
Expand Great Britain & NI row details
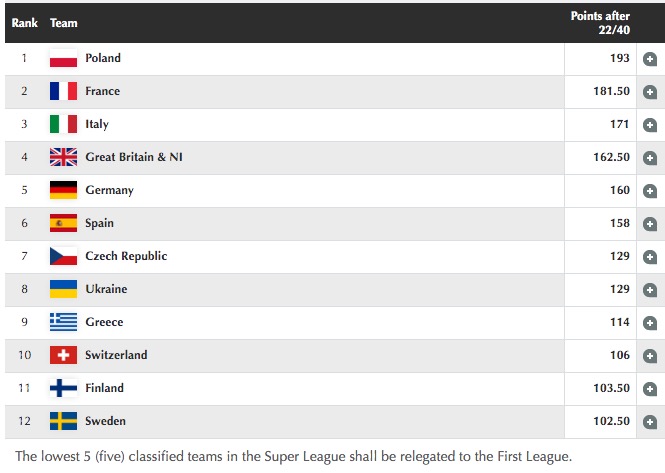pos(650,158)
